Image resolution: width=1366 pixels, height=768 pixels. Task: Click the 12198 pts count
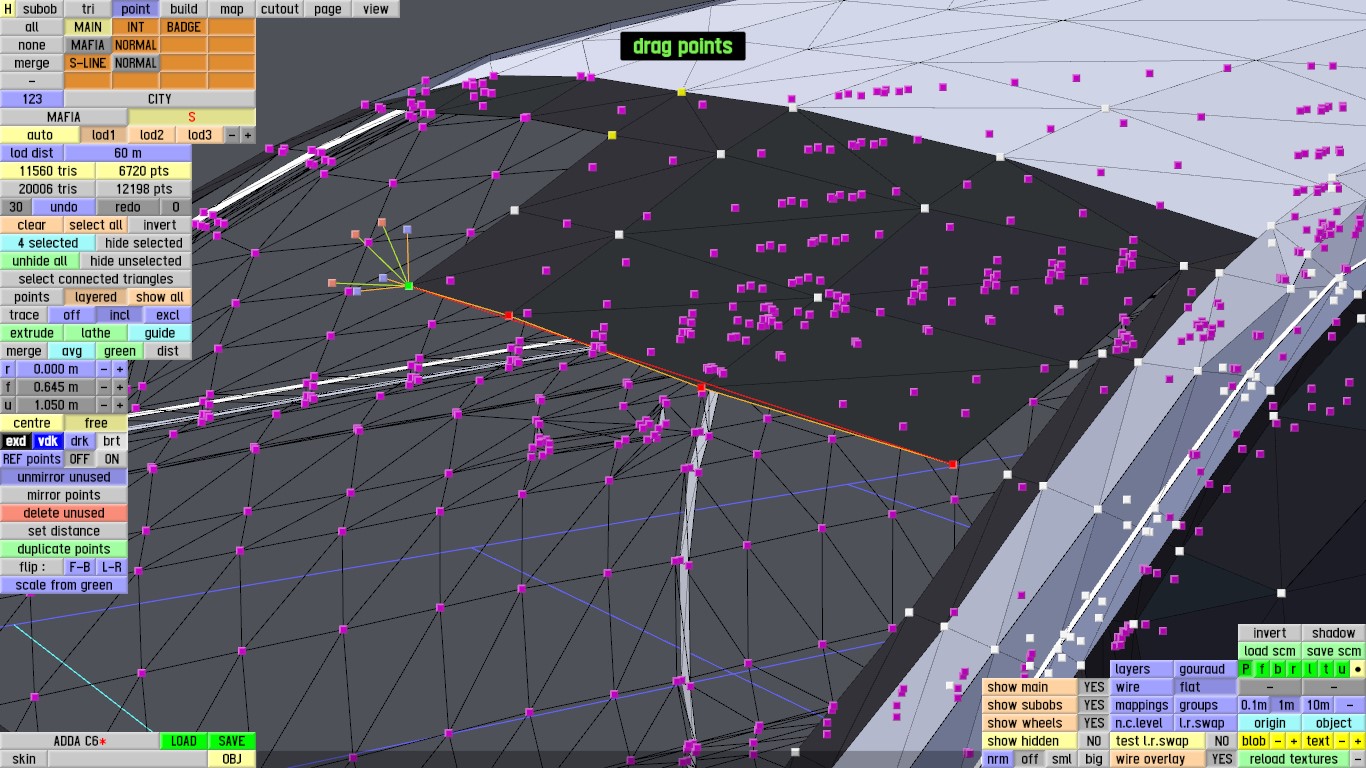click(144, 189)
